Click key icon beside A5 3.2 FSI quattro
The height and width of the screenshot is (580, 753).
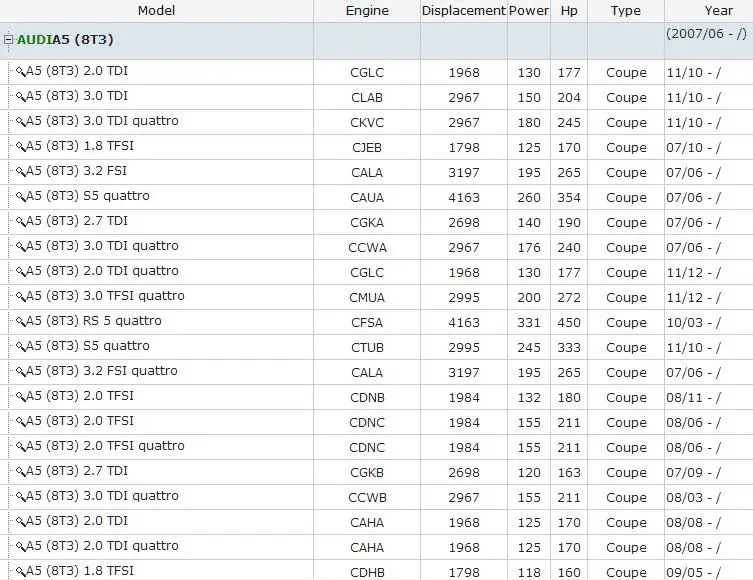pyautogui.click(x=20, y=372)
